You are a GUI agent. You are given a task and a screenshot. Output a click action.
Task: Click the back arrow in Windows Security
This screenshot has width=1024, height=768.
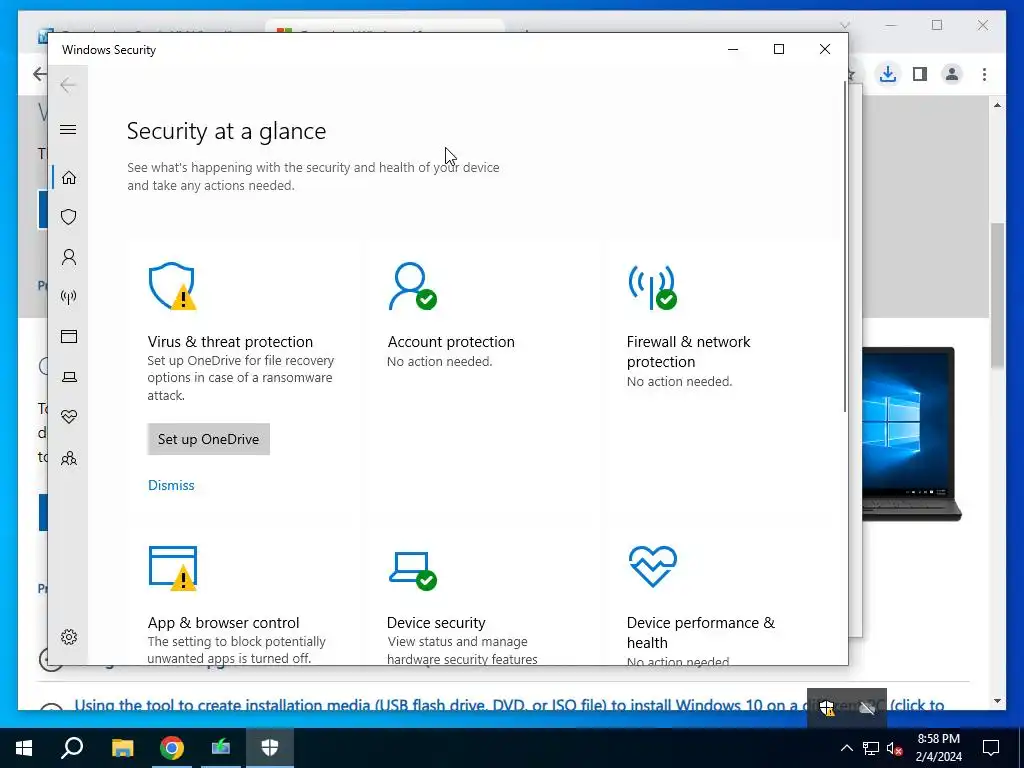coord(68,85)
